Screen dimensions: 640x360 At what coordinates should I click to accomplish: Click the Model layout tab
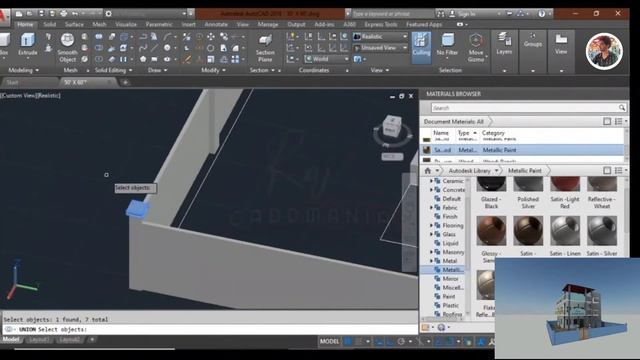(11, 340)
